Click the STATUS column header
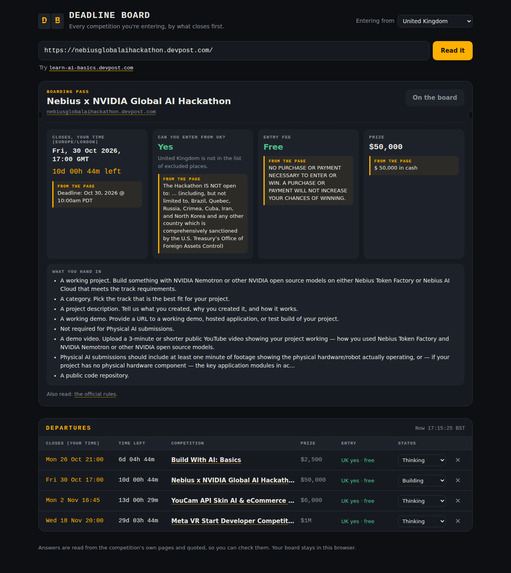 tap(407, 443)
